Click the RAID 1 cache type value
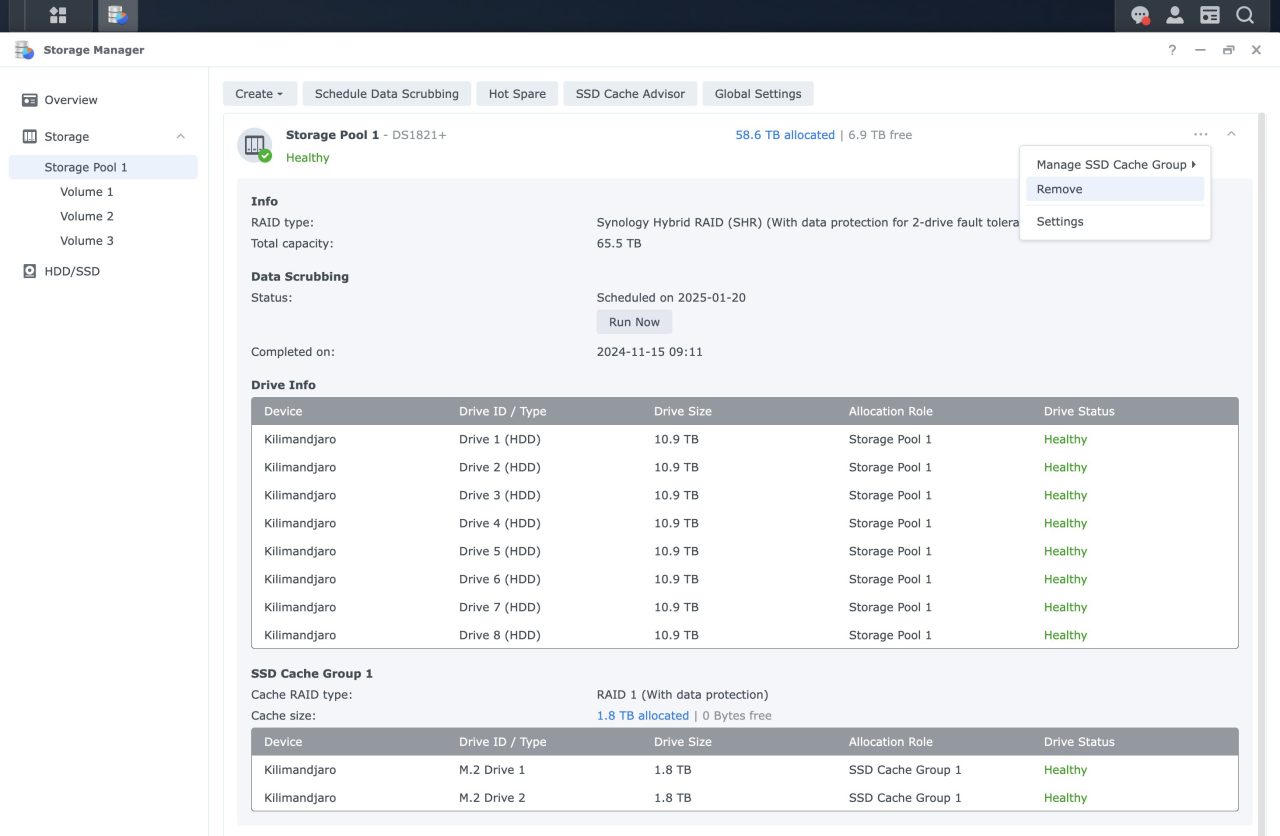The height and width of the screenshot is (836, 1280). coord(682,695)
